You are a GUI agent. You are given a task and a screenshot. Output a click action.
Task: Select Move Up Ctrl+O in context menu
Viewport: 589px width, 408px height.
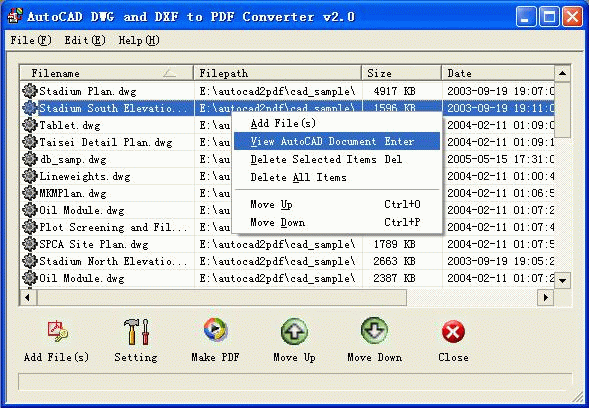(337, 204)
